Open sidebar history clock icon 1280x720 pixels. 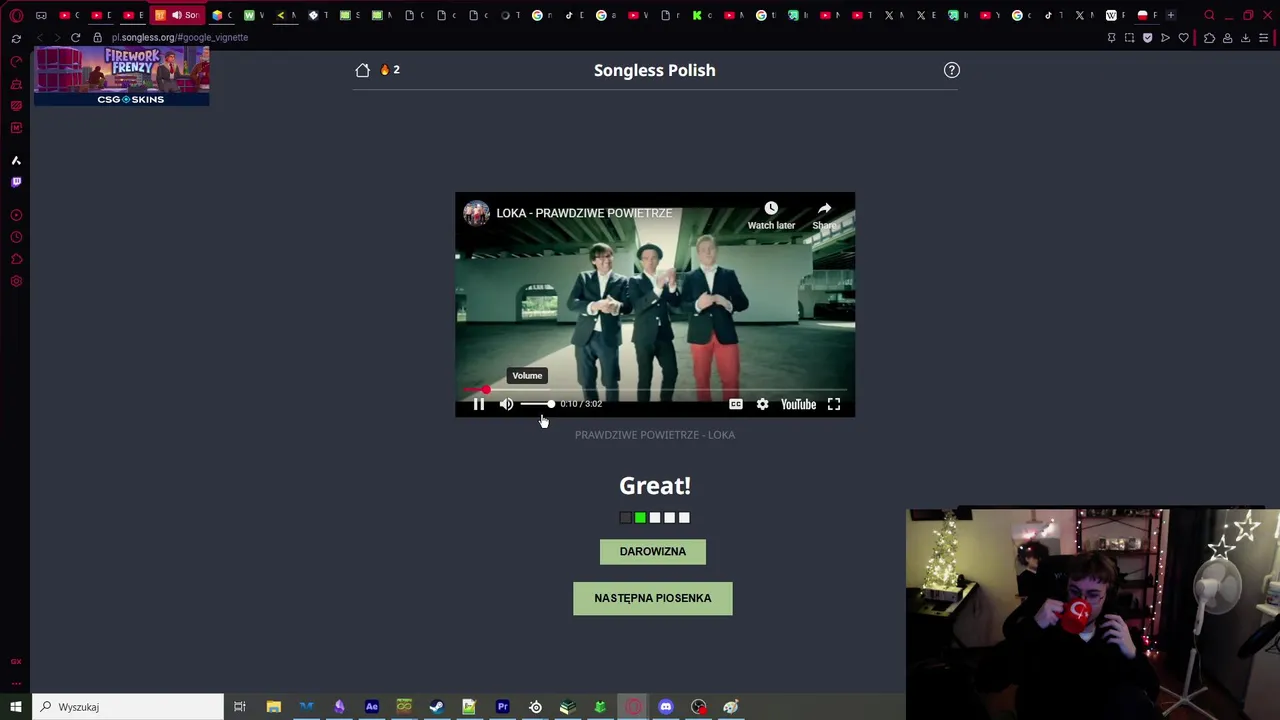(16, 237)
